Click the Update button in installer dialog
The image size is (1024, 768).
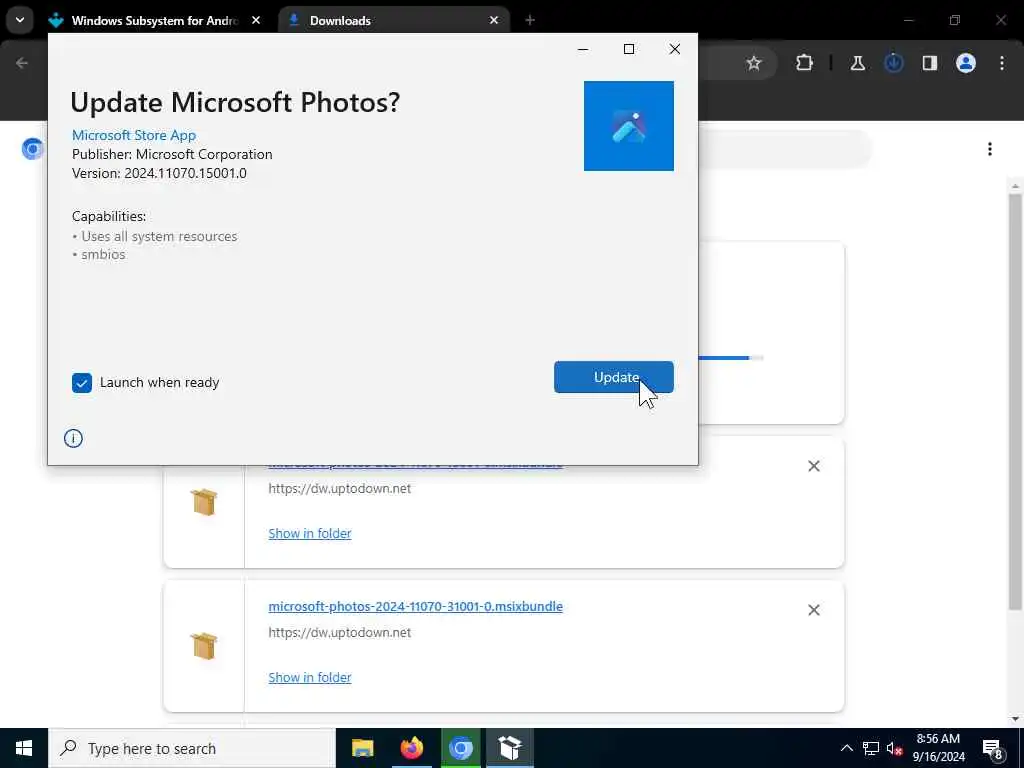[613, 377]
